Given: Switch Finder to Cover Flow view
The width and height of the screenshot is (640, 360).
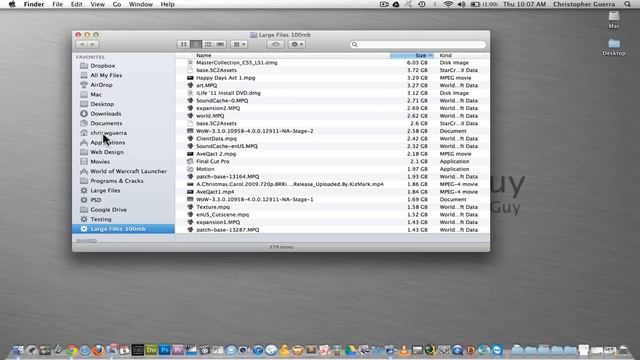Looking at the screenshot, I should [x=220, y=44].
